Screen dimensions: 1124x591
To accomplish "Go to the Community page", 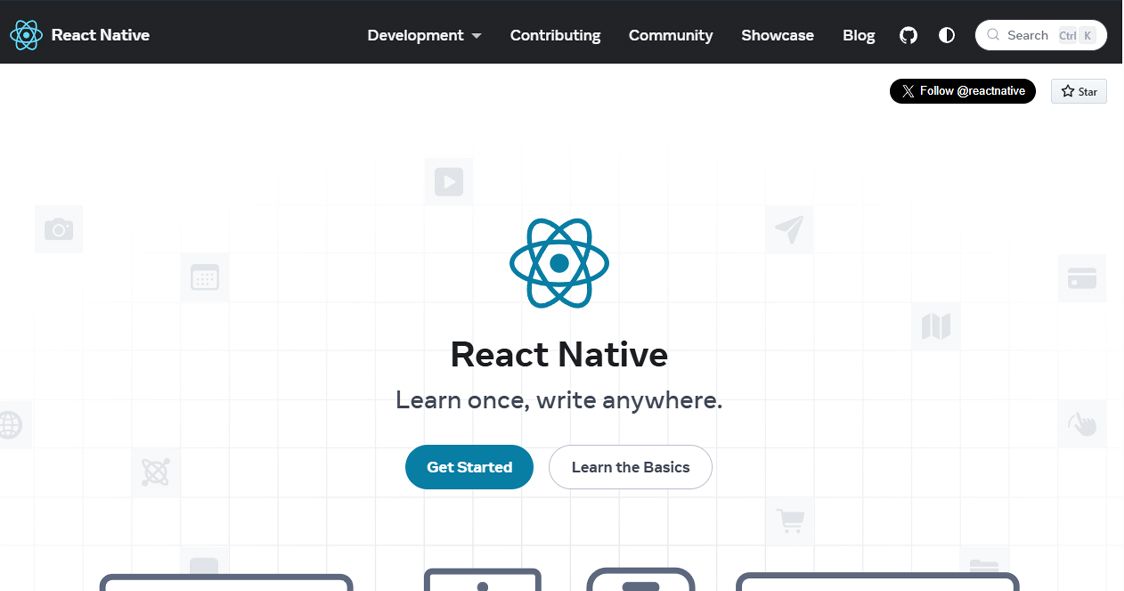I will click(670, 35).
